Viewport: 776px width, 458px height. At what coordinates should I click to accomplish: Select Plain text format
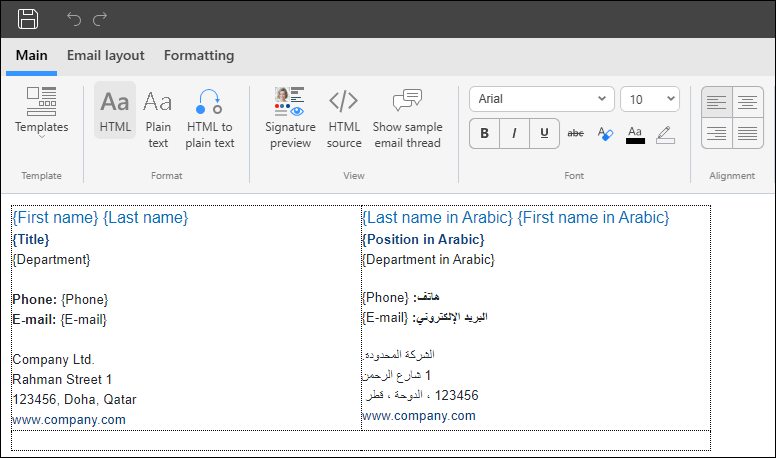pyautogui.click(x=158, y=118)
